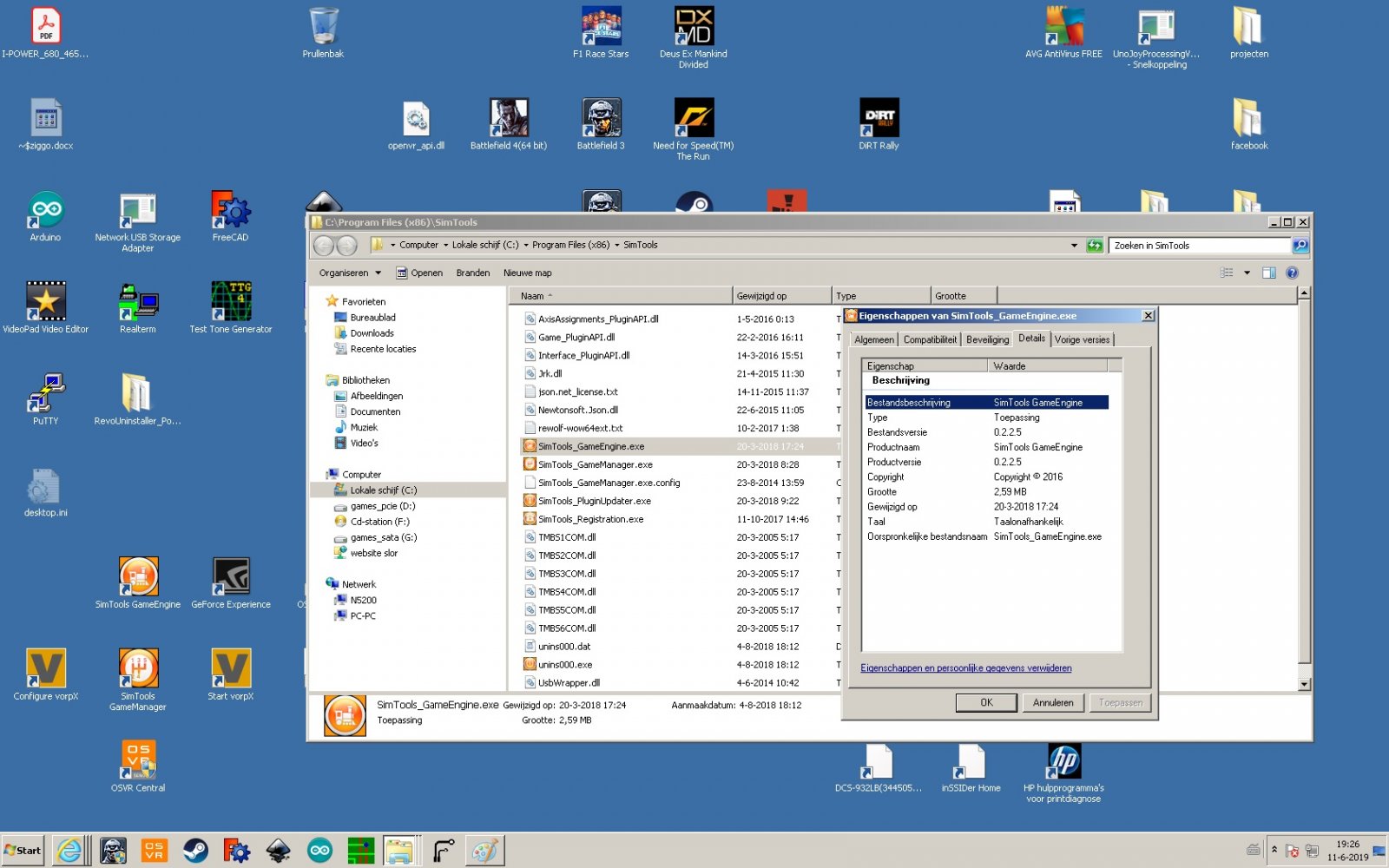The height and width of the screenshot is (868, 1389).
Task: Click Openen in the Explorer toolbar
Action: click(x=419, y=273)
